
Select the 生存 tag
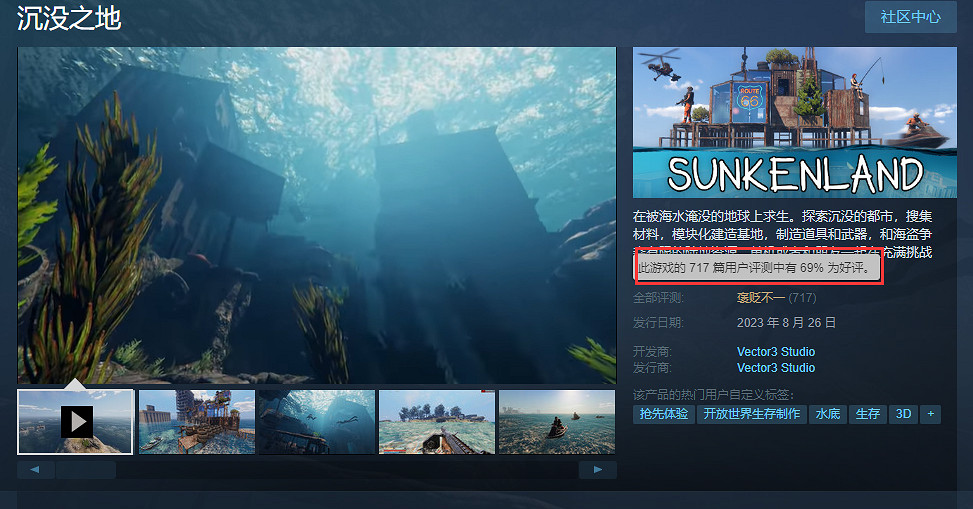click(867, 414)
